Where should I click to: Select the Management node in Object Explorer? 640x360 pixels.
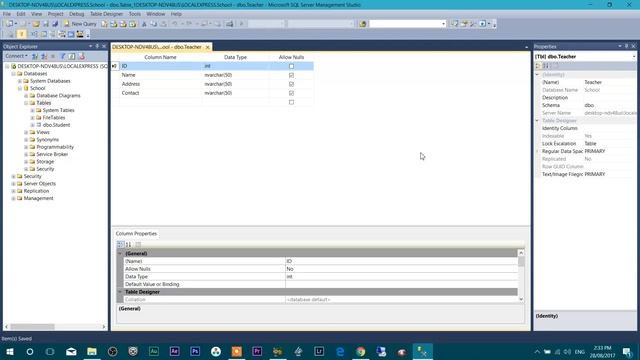38,198
